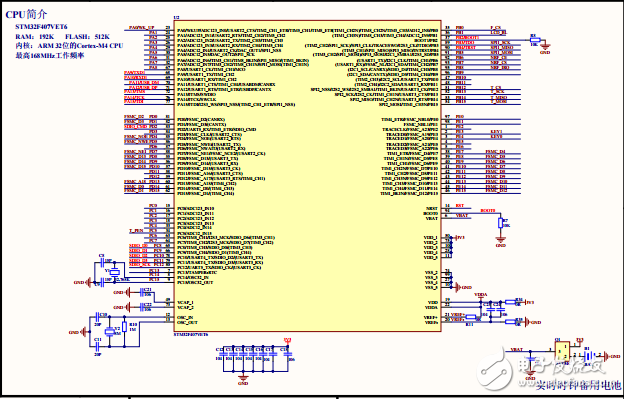Select the GND symbol below the decoupling capacitors
Viewport: 624px width, 399px height.
click(x=243, y=379)
